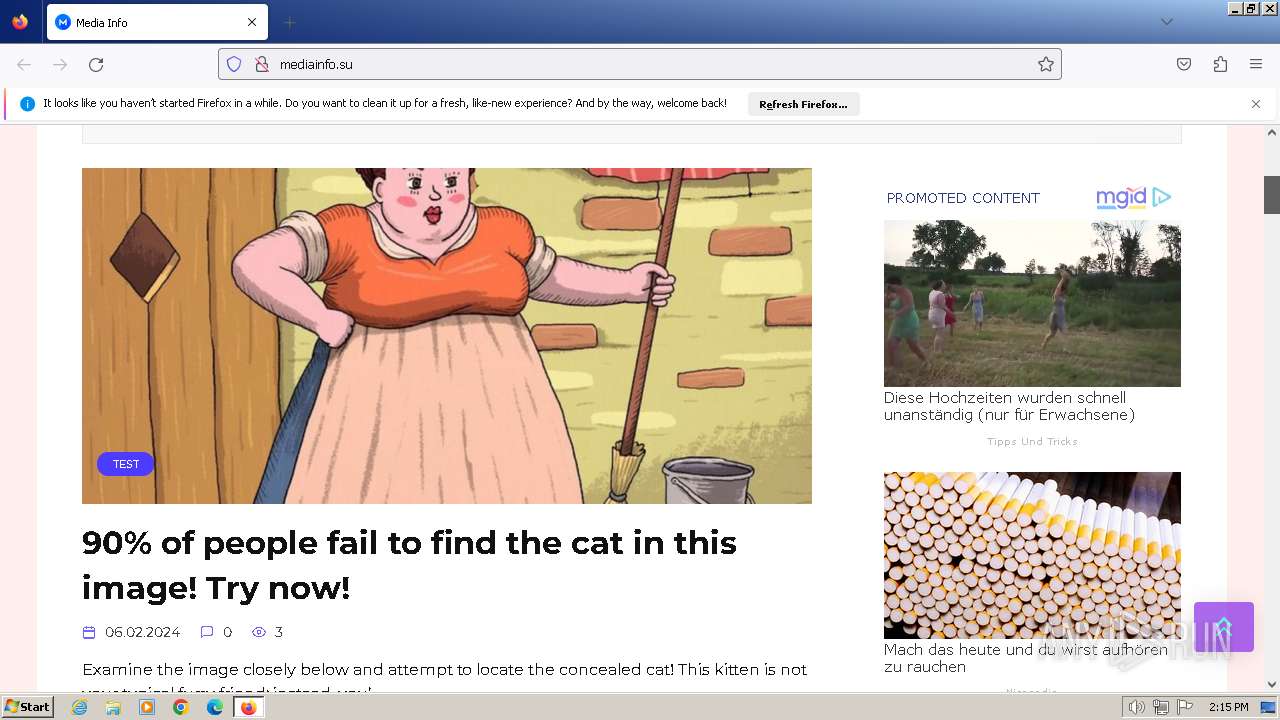Image resolution: width=1280 pixels, height=720 pixels.
Task: Open the list all tabs dropdown
Action: 1166,22
